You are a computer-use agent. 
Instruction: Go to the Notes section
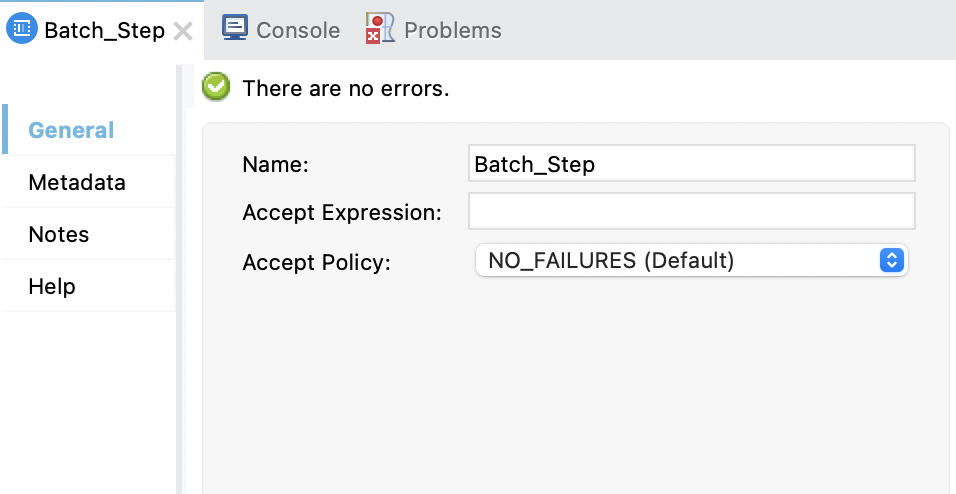click(59, 235)
